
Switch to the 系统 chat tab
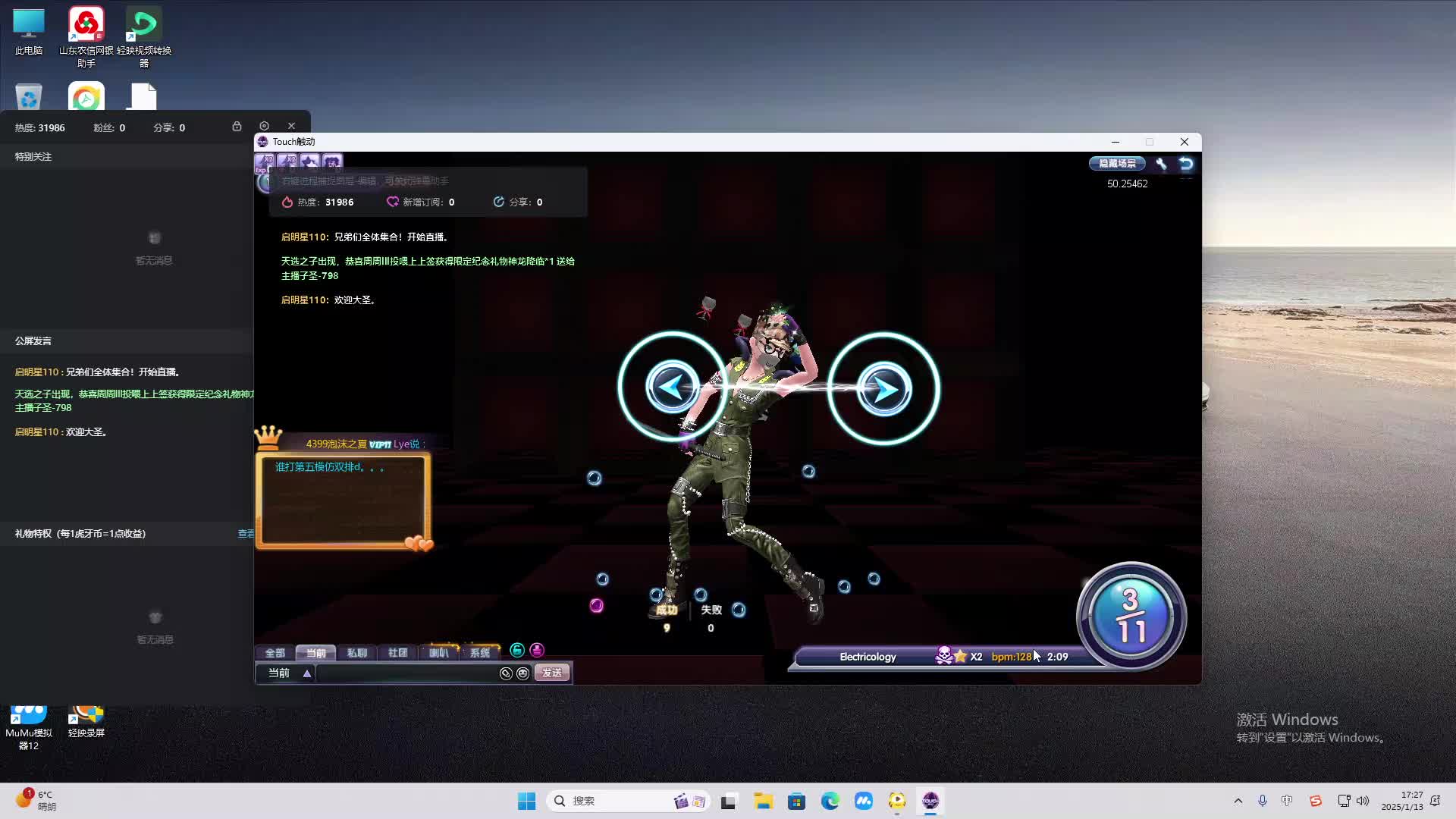pyautogui.click(x=479, y=653)
